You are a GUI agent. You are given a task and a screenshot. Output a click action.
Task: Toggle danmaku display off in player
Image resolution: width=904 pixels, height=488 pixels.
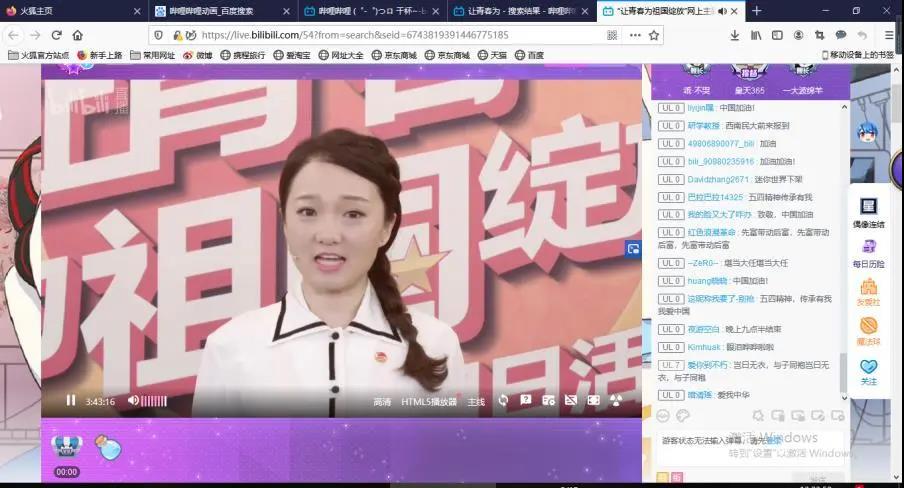[x=571, y=401]
